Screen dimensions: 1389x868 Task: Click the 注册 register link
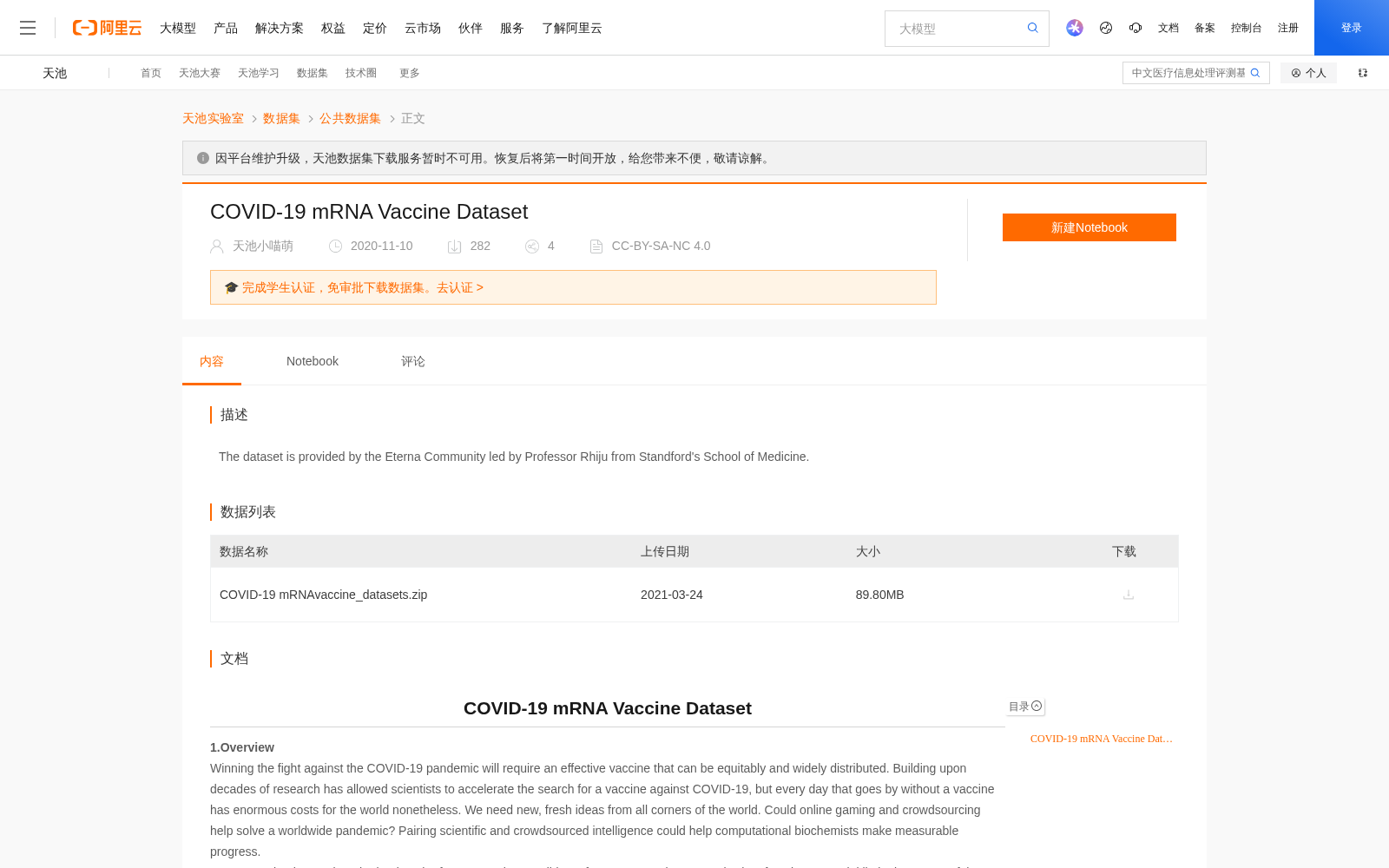point(1288,28)
